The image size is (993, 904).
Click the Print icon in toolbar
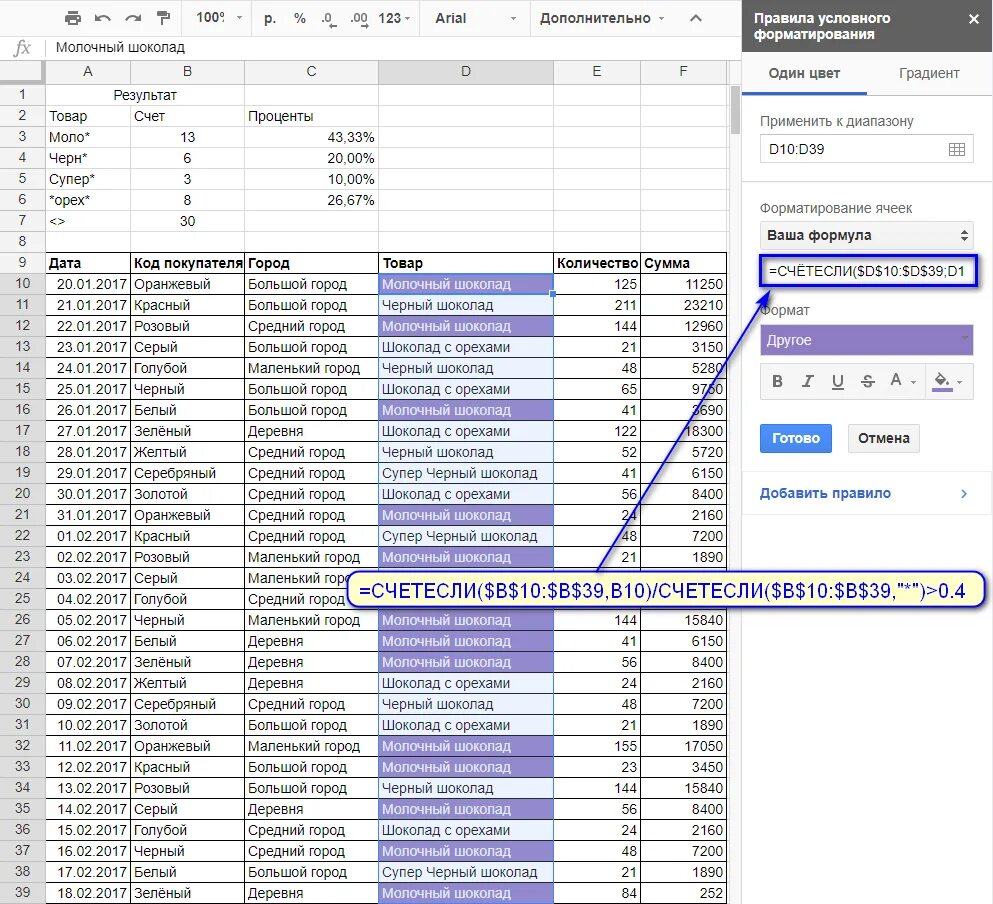click(x=73, y=18)
